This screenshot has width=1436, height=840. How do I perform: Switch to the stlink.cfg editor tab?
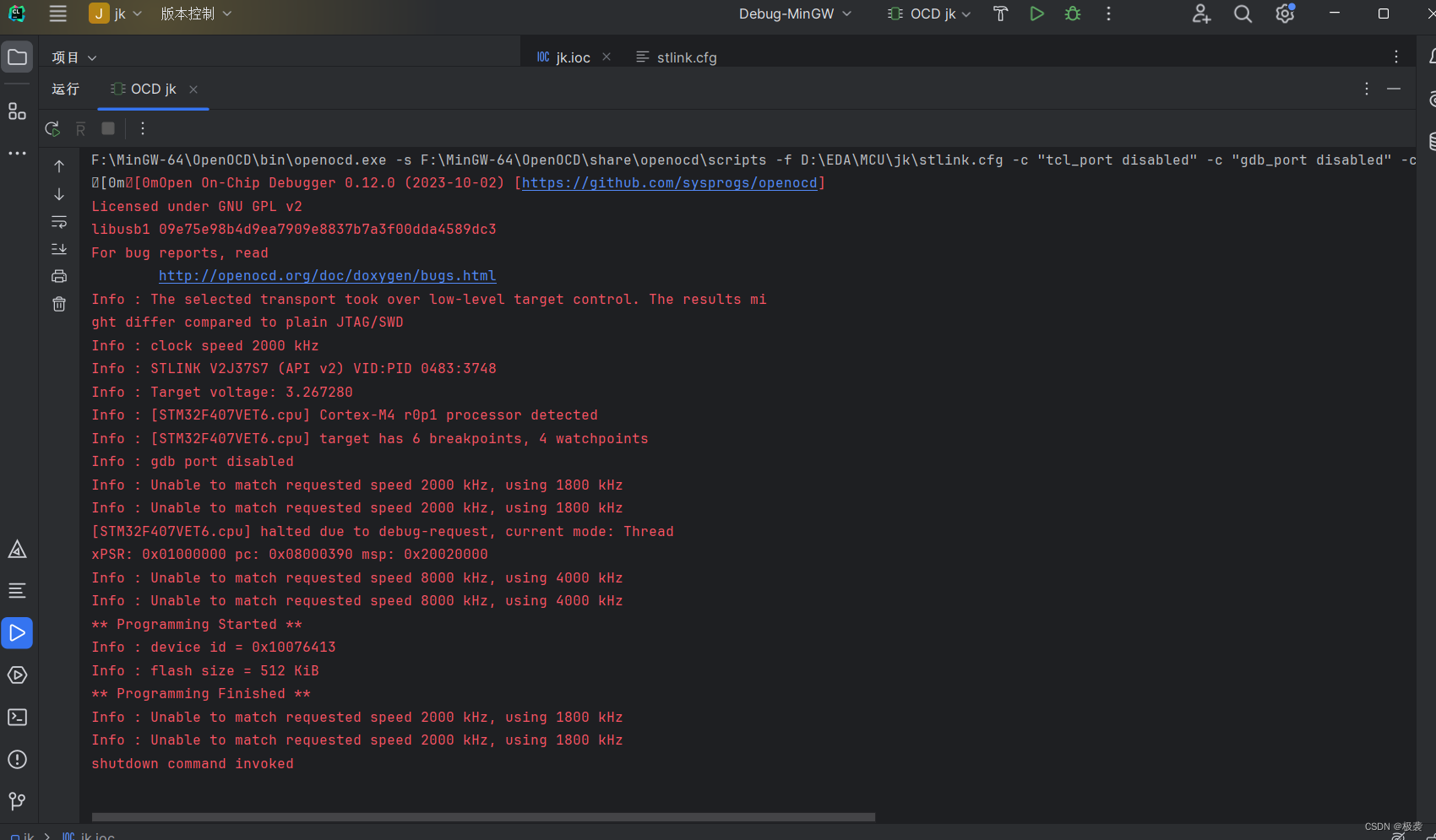[x=677, y=57]
